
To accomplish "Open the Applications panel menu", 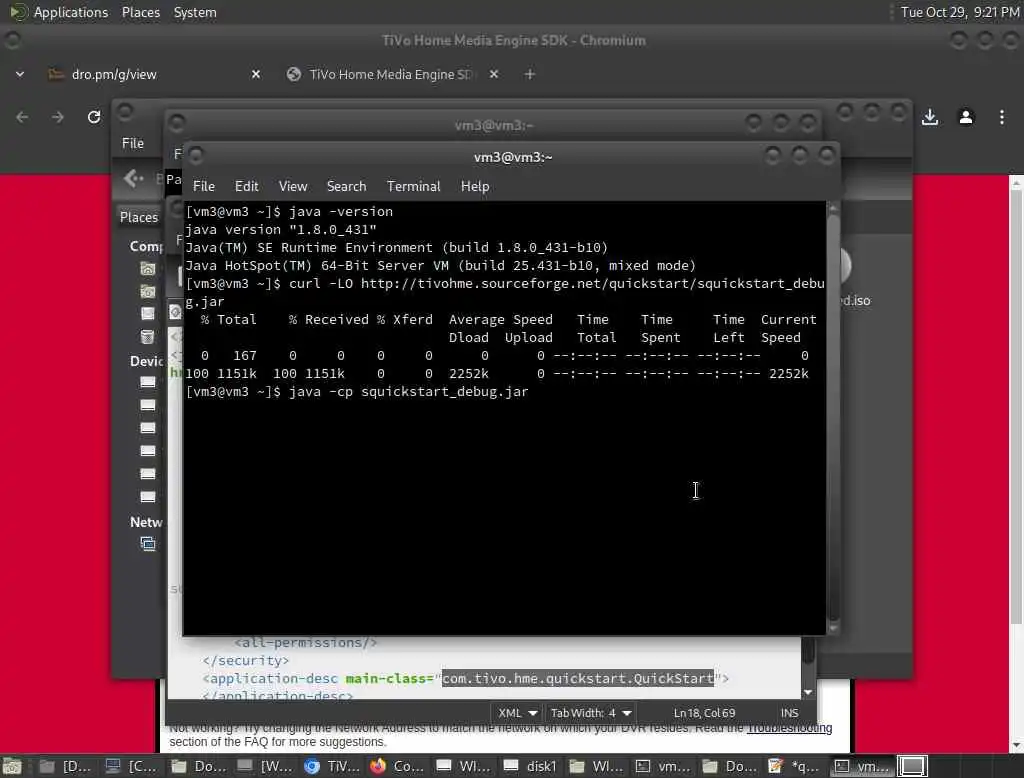I will [x=59, y=12].
